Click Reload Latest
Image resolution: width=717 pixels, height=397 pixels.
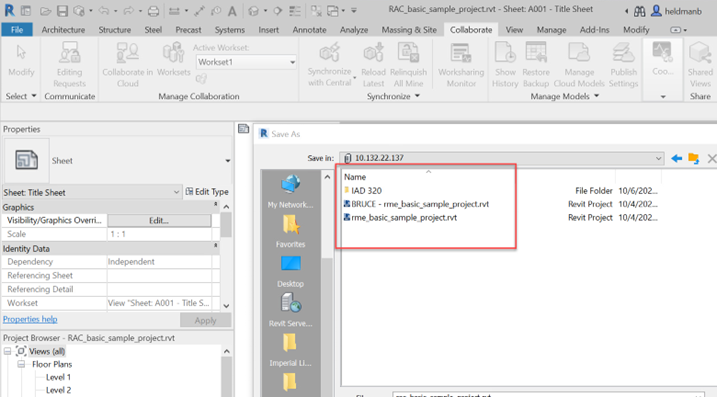[374, 64]
